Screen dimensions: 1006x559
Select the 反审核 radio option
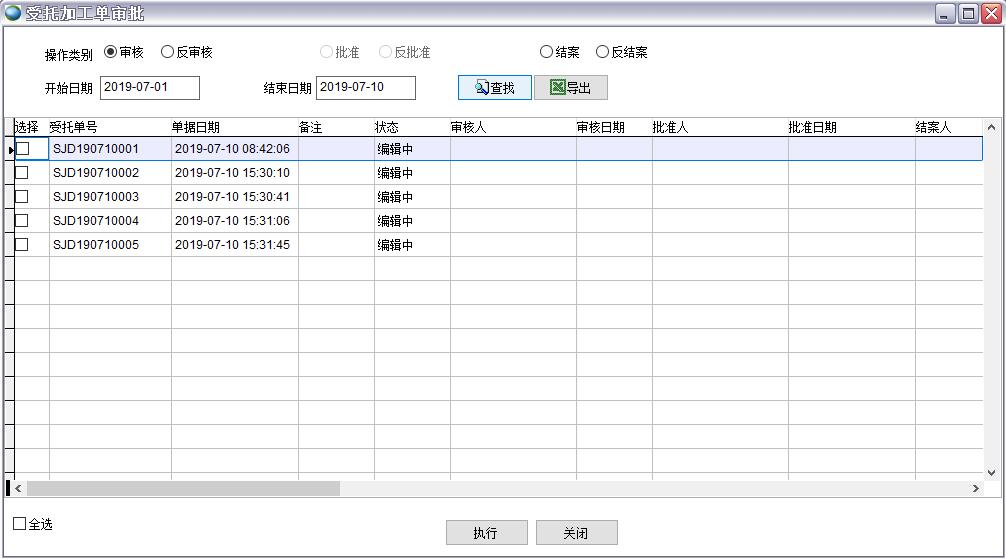pos(168,52)
